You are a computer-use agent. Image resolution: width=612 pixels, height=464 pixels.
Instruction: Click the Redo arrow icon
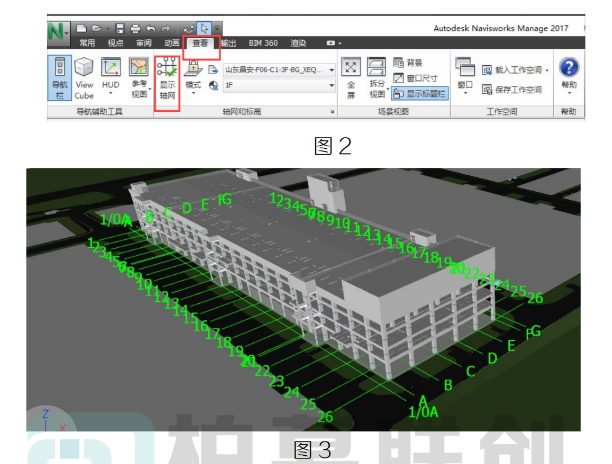click(166, 28)
